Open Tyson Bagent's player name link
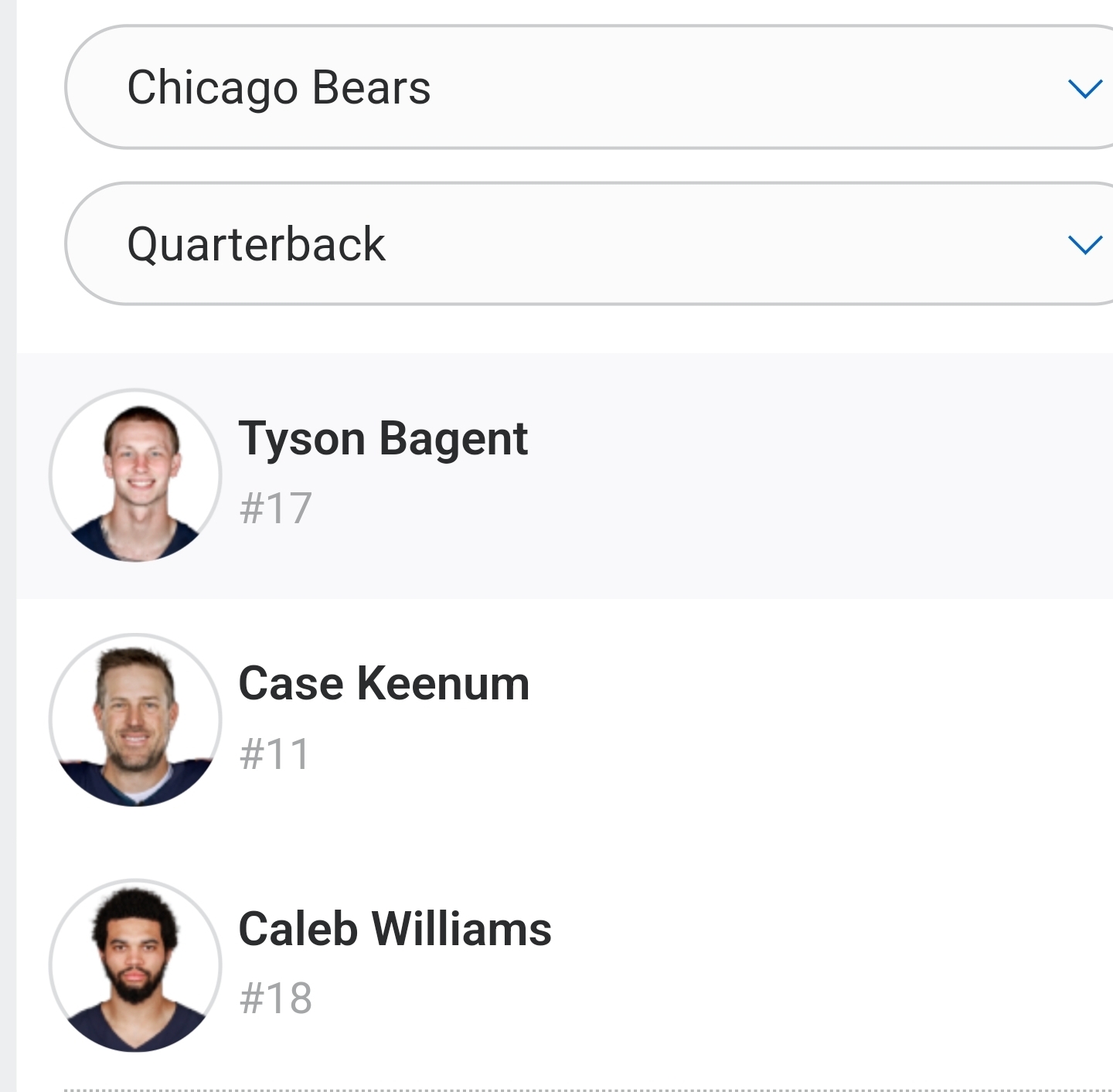Viewport: 1113px width, 1092px height. point(383,439)
